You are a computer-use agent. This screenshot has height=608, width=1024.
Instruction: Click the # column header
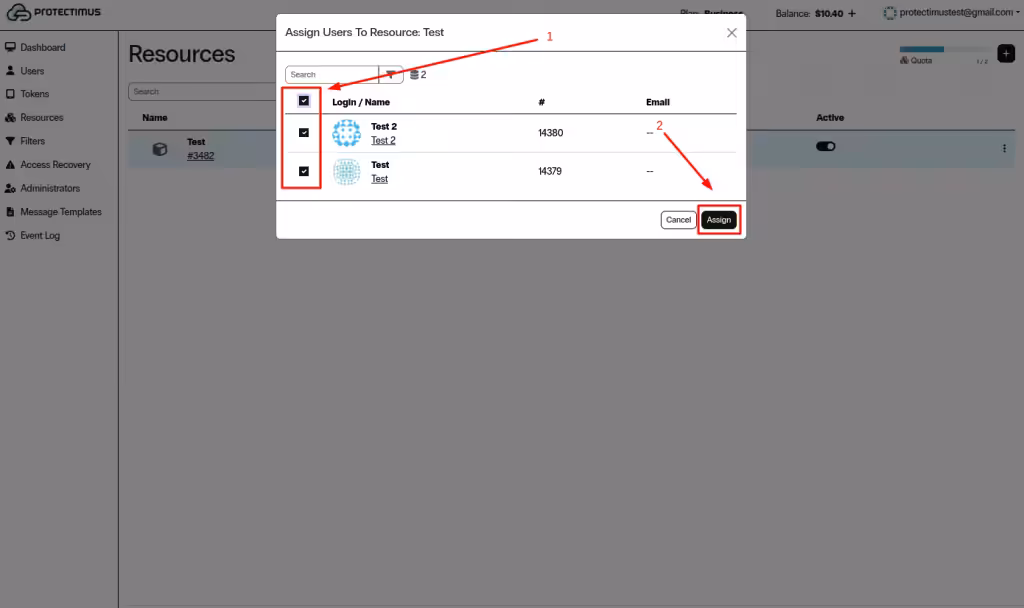pyautogui.click(x=541, y=102)
